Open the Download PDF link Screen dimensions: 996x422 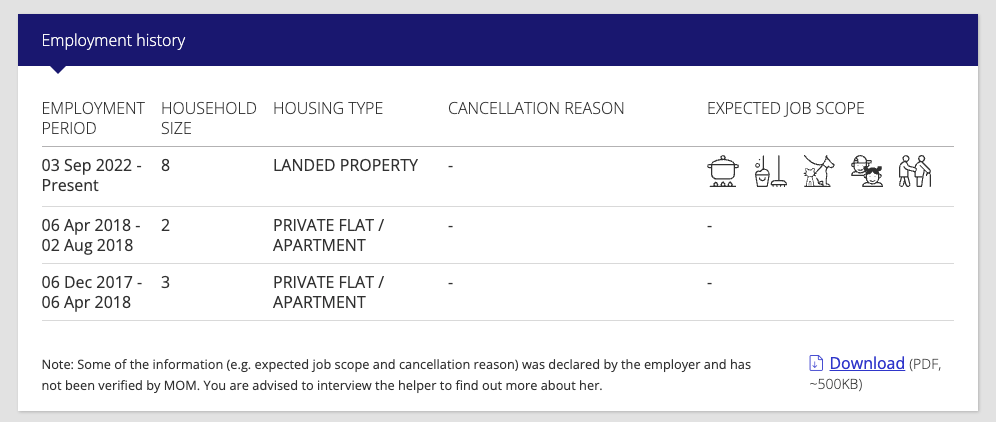(x=866, y=363)
